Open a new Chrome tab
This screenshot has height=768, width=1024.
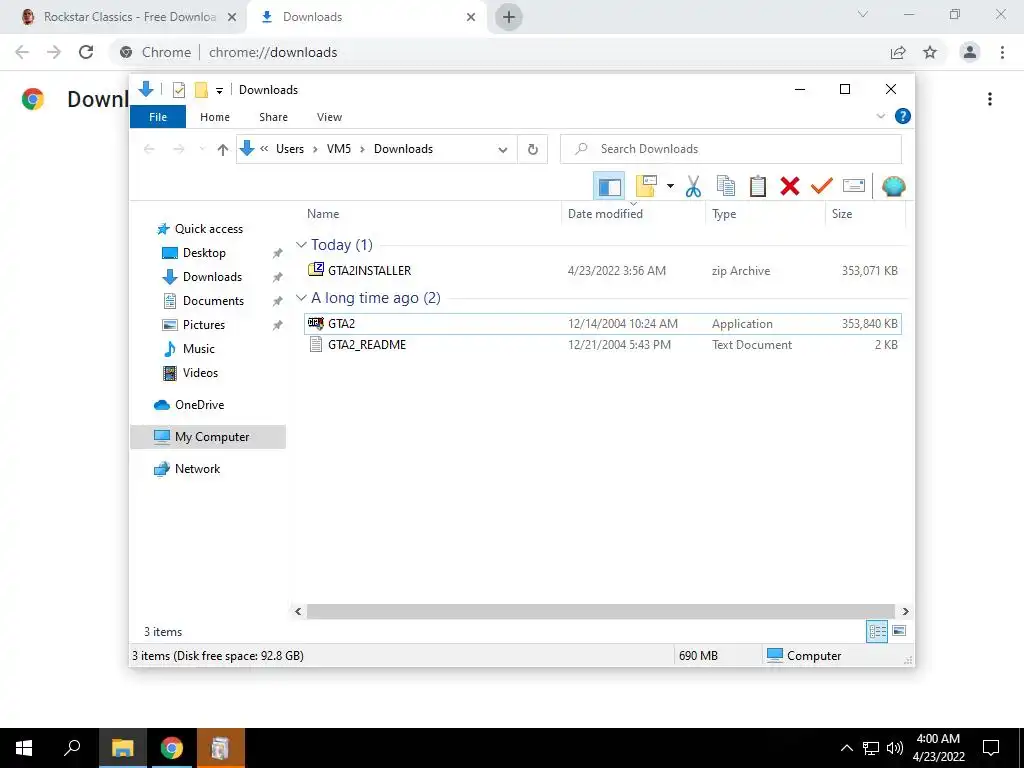click(x=509, y=17)
